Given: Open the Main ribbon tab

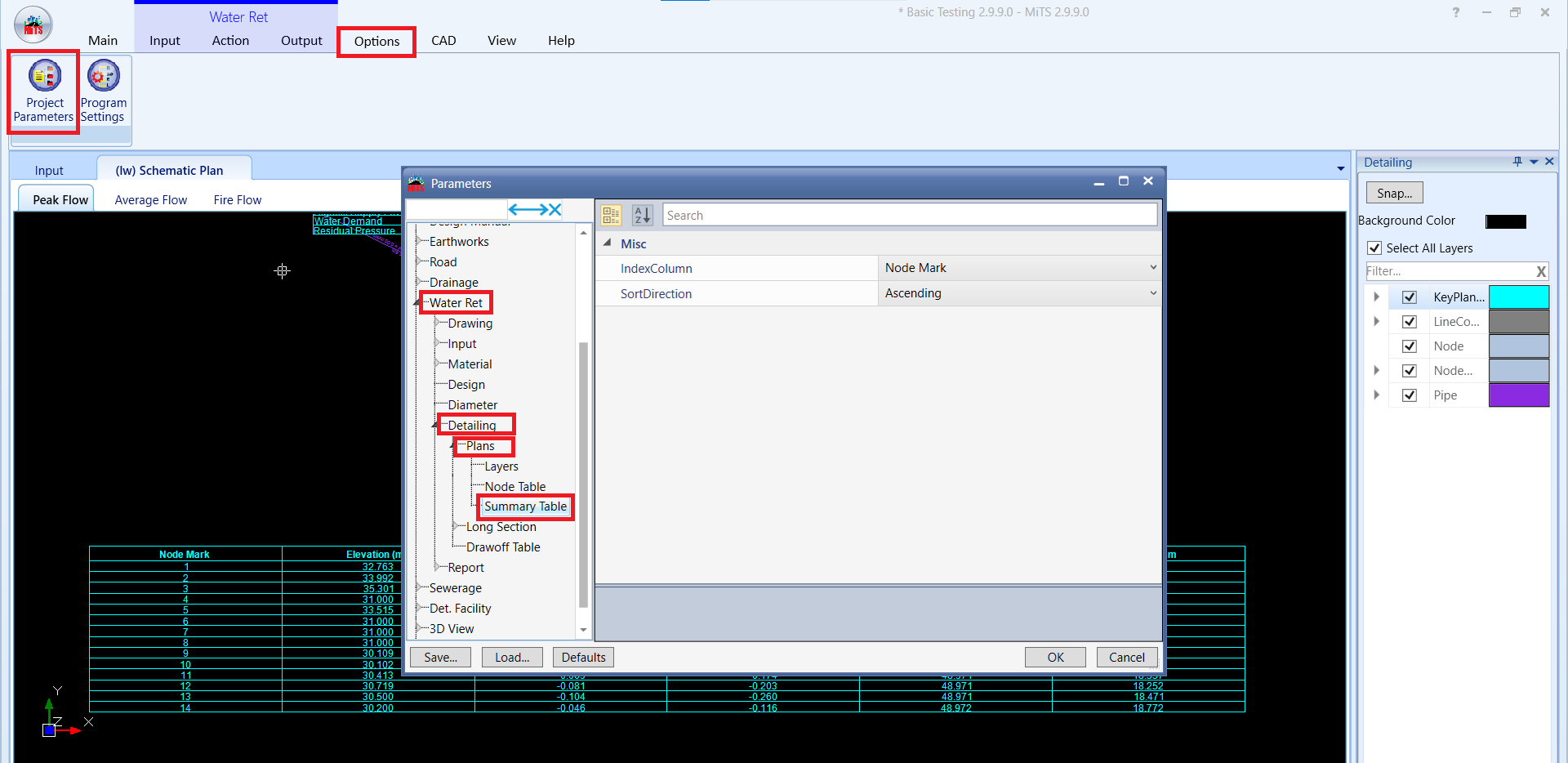Looking at the screenshot, I should tap(103, 40).
